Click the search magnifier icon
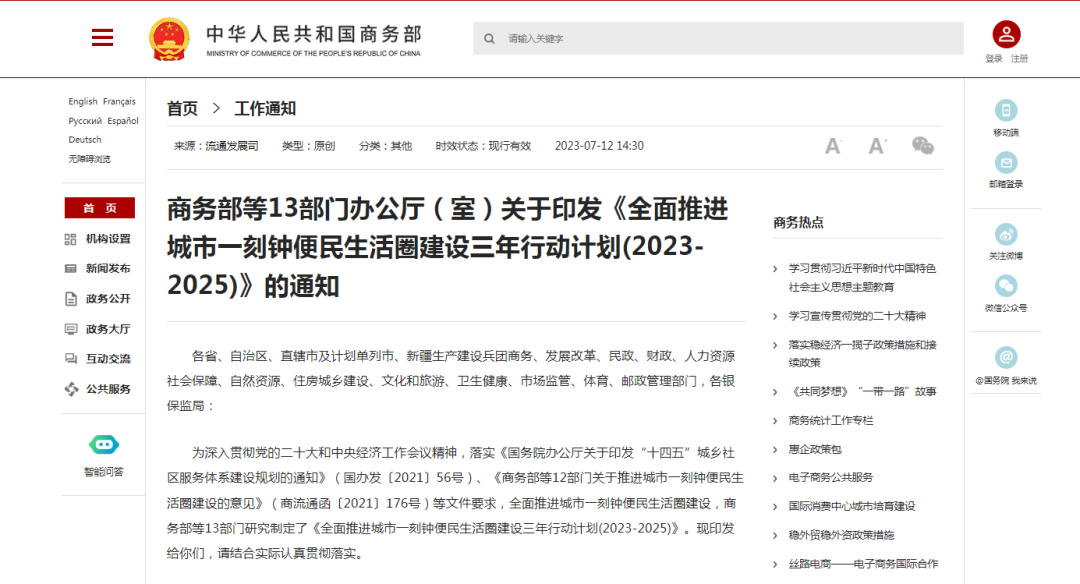This screenshot has width=1080, height=584. [x=489, y=38]
